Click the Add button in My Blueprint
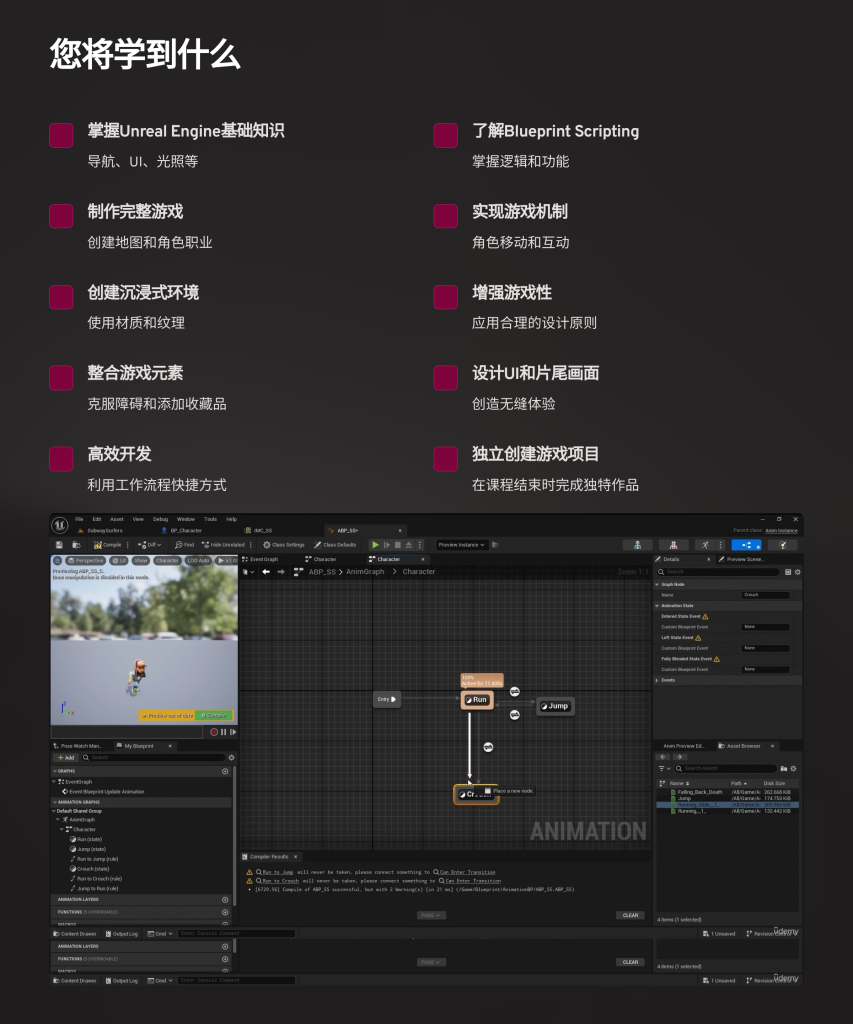Screen dimensions: 853x1024 pyautogui.click(x=66, y=758)
